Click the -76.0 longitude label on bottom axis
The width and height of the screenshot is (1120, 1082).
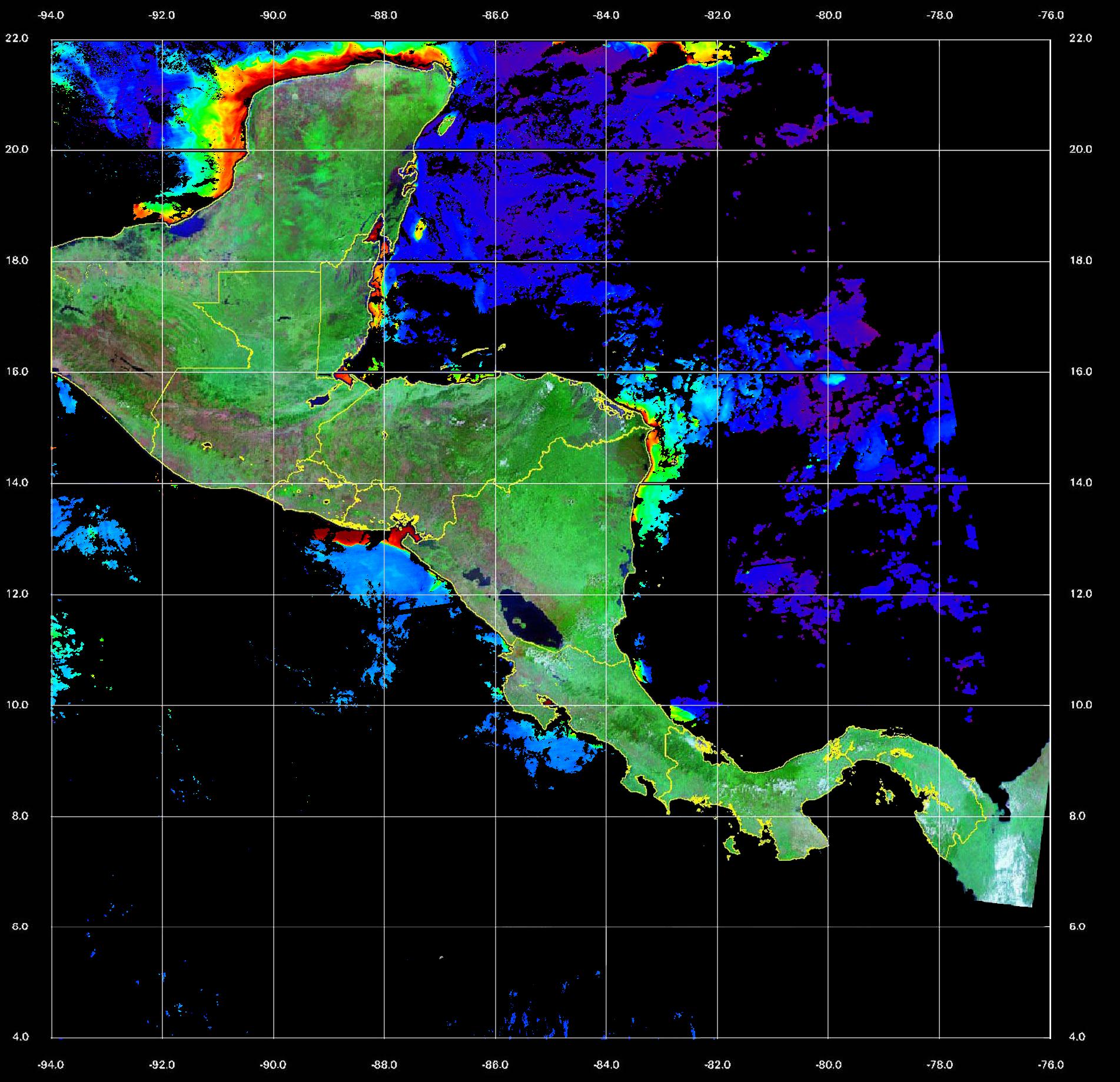1051,1065
